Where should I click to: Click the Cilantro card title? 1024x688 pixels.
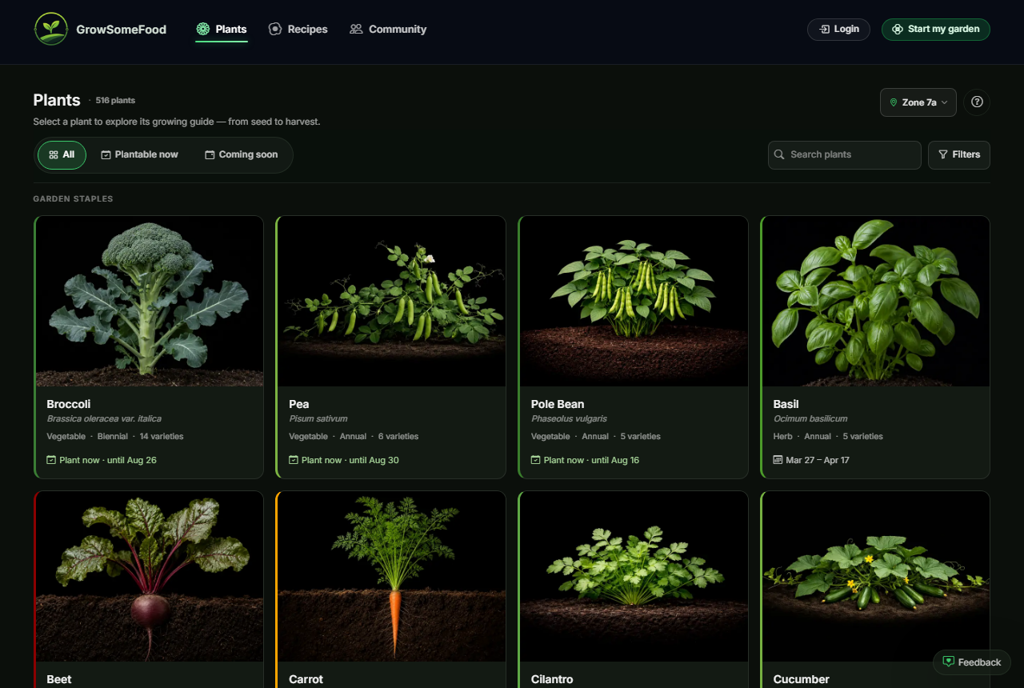pyautogui.click(x=552, y=680)
